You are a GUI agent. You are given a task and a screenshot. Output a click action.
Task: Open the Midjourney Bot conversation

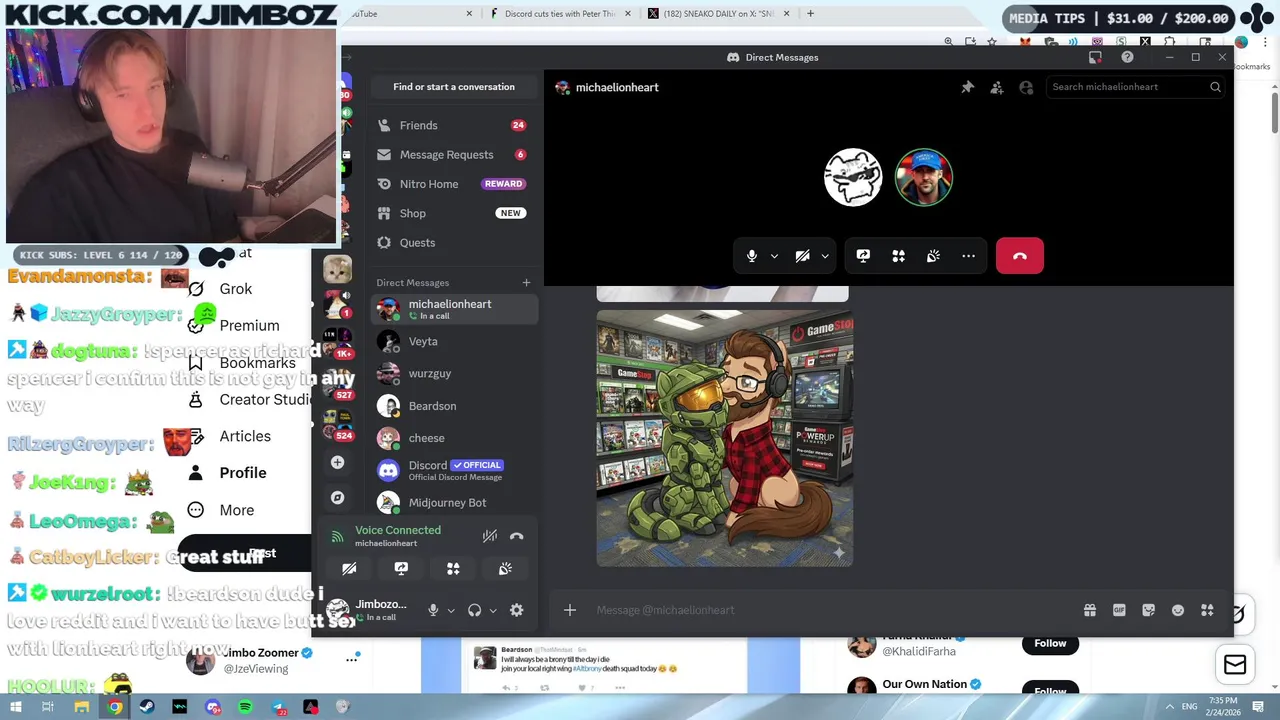pos(453,502)
